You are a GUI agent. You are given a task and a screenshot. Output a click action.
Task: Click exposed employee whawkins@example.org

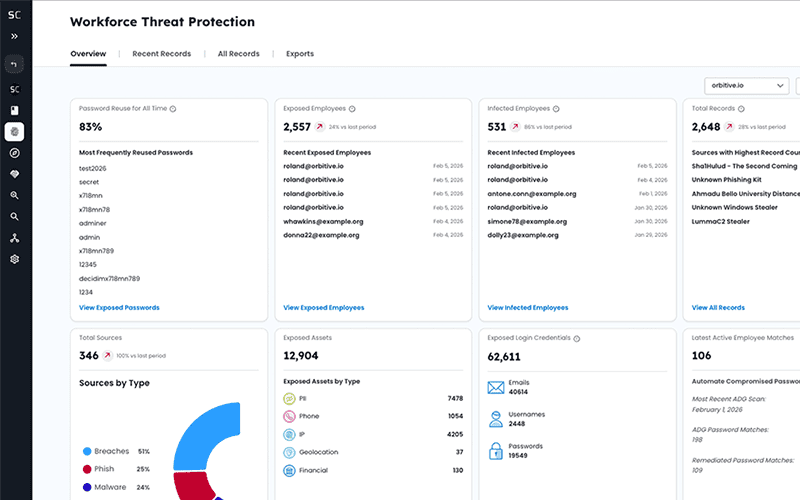point(323,221)
